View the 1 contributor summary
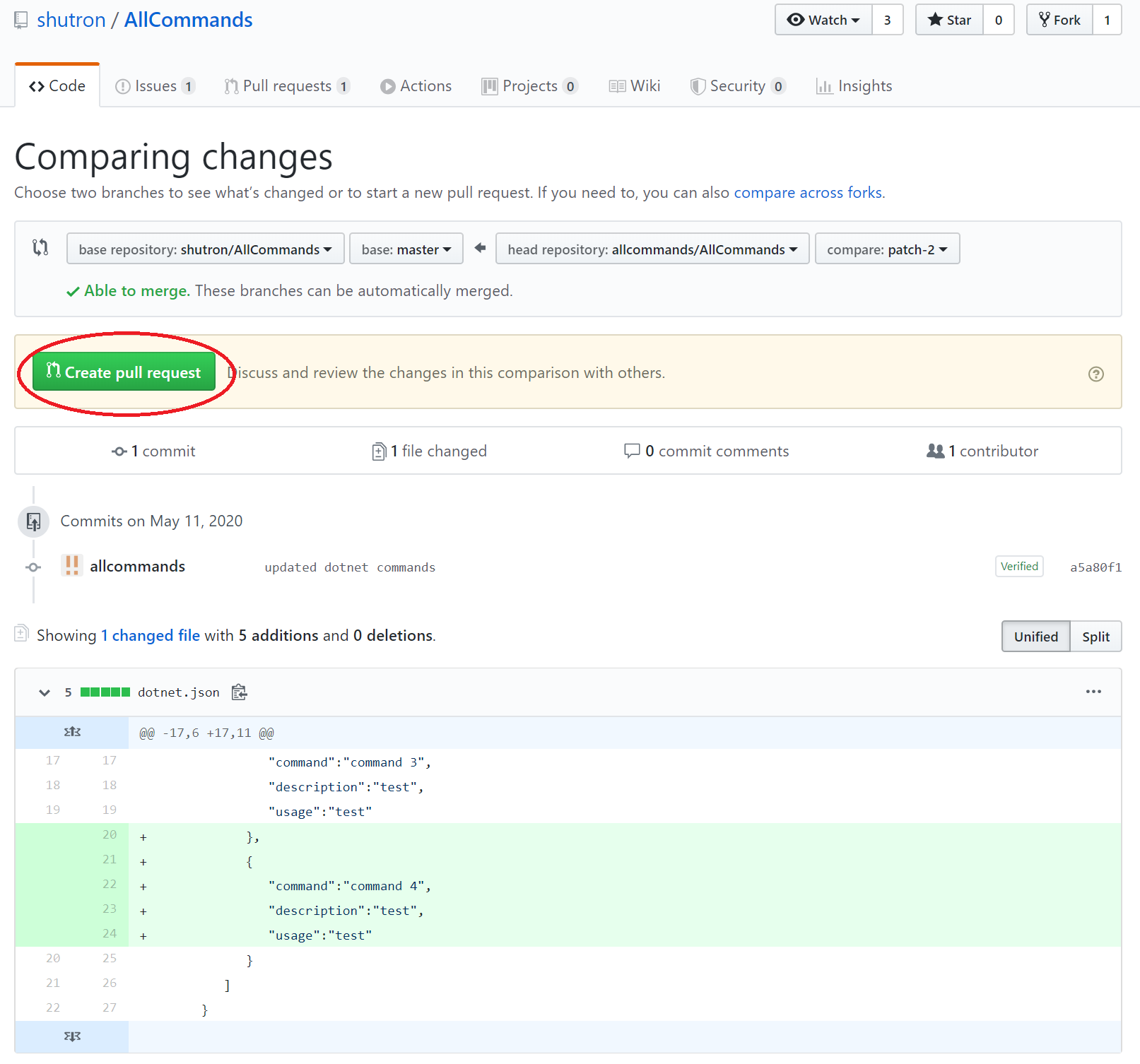This screenshot has width=1140, height=1064. tap(982, 451)
